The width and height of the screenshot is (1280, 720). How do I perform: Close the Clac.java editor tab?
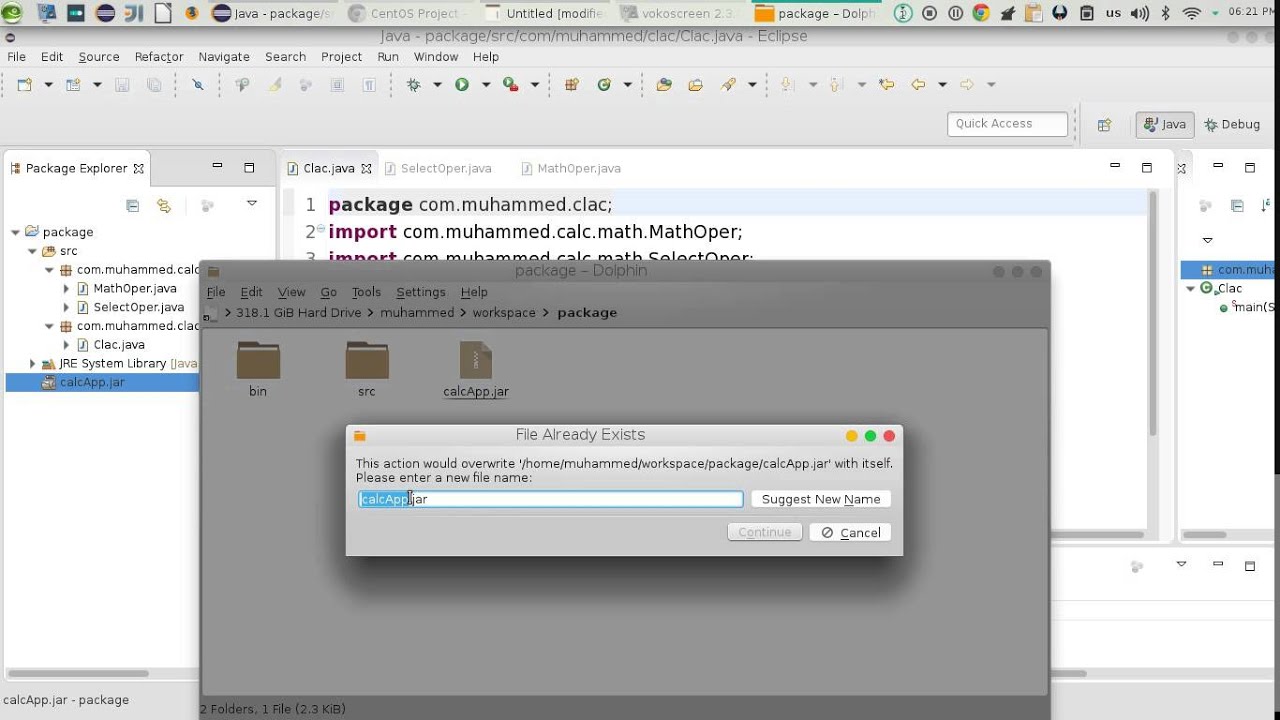pyautogui.click(x=366, y=169)
